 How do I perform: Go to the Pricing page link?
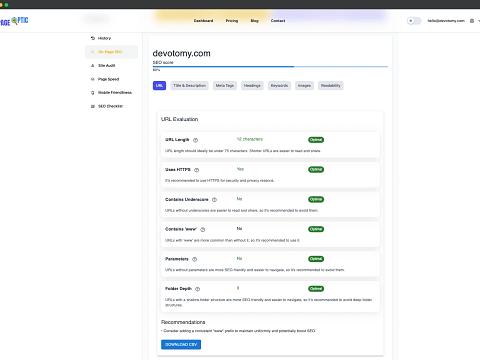click(232, 21)
